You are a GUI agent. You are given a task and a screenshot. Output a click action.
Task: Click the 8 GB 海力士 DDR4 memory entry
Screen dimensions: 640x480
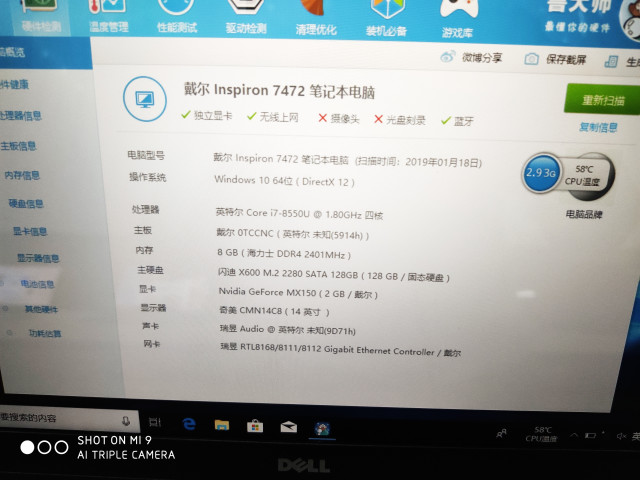[x=284, y=254]
